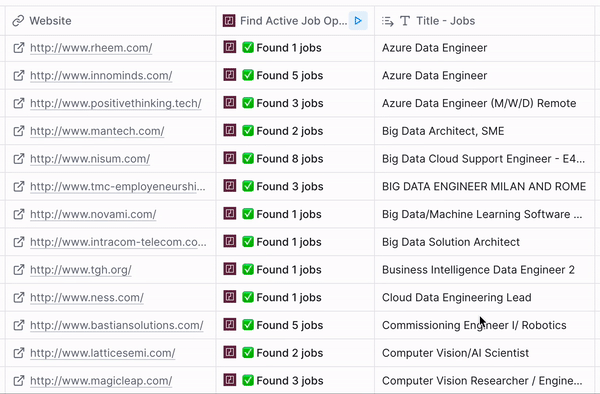Open external link icon for mantech.com row
Viewport: 600px width, 394px height.
point(18,131)
